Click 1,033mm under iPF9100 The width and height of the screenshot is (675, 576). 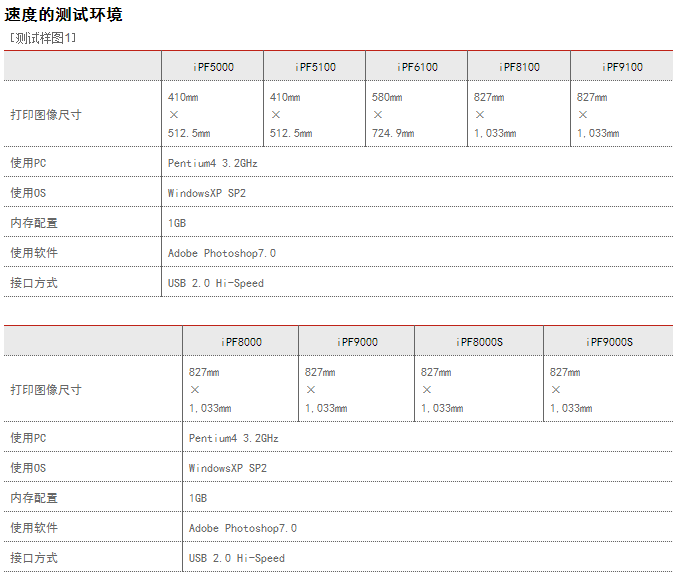pos(598,133)
